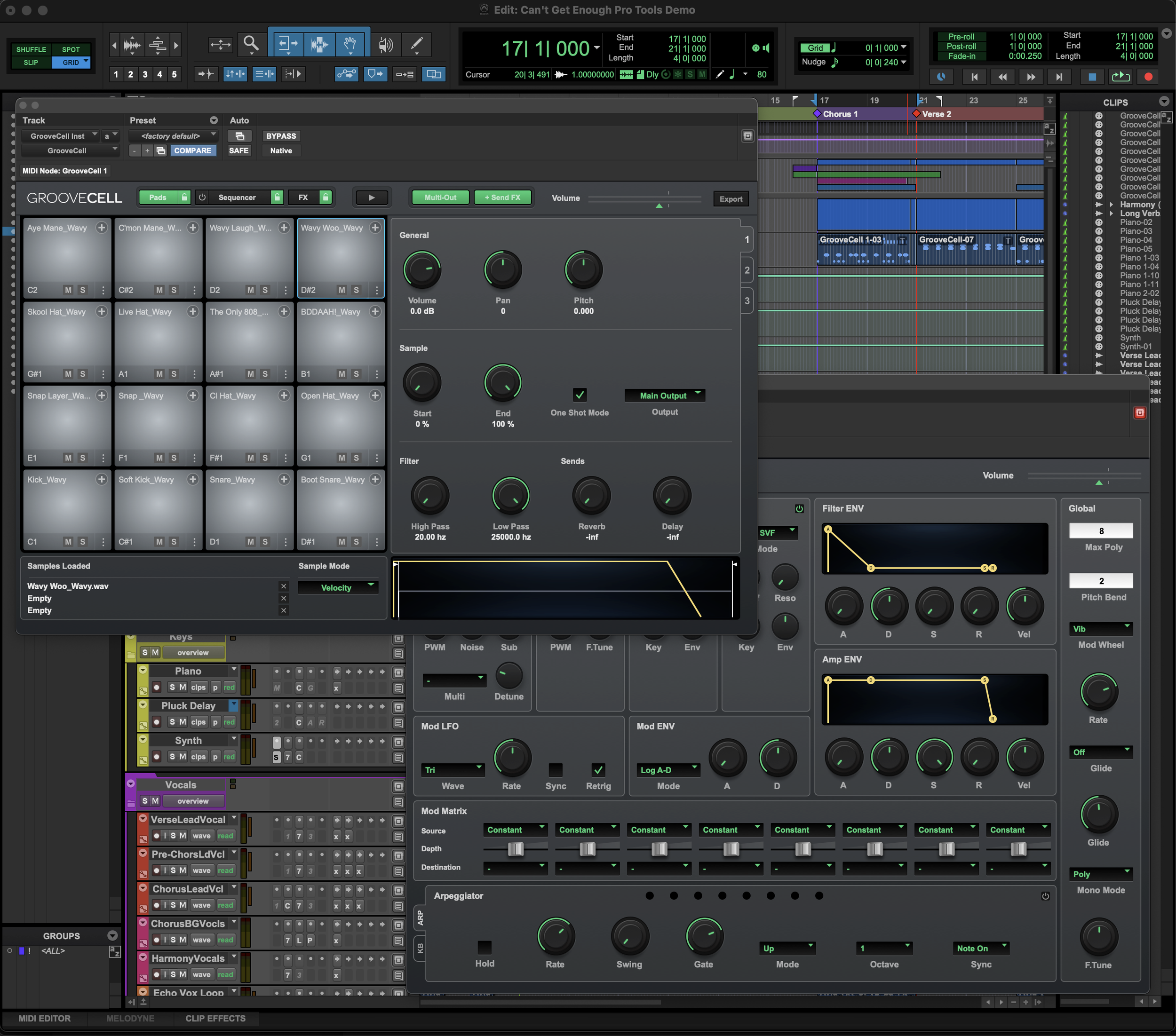Open factory default preset dropdown
The width and height of the screenshot is (1176, 1036).
click(173, 136)
